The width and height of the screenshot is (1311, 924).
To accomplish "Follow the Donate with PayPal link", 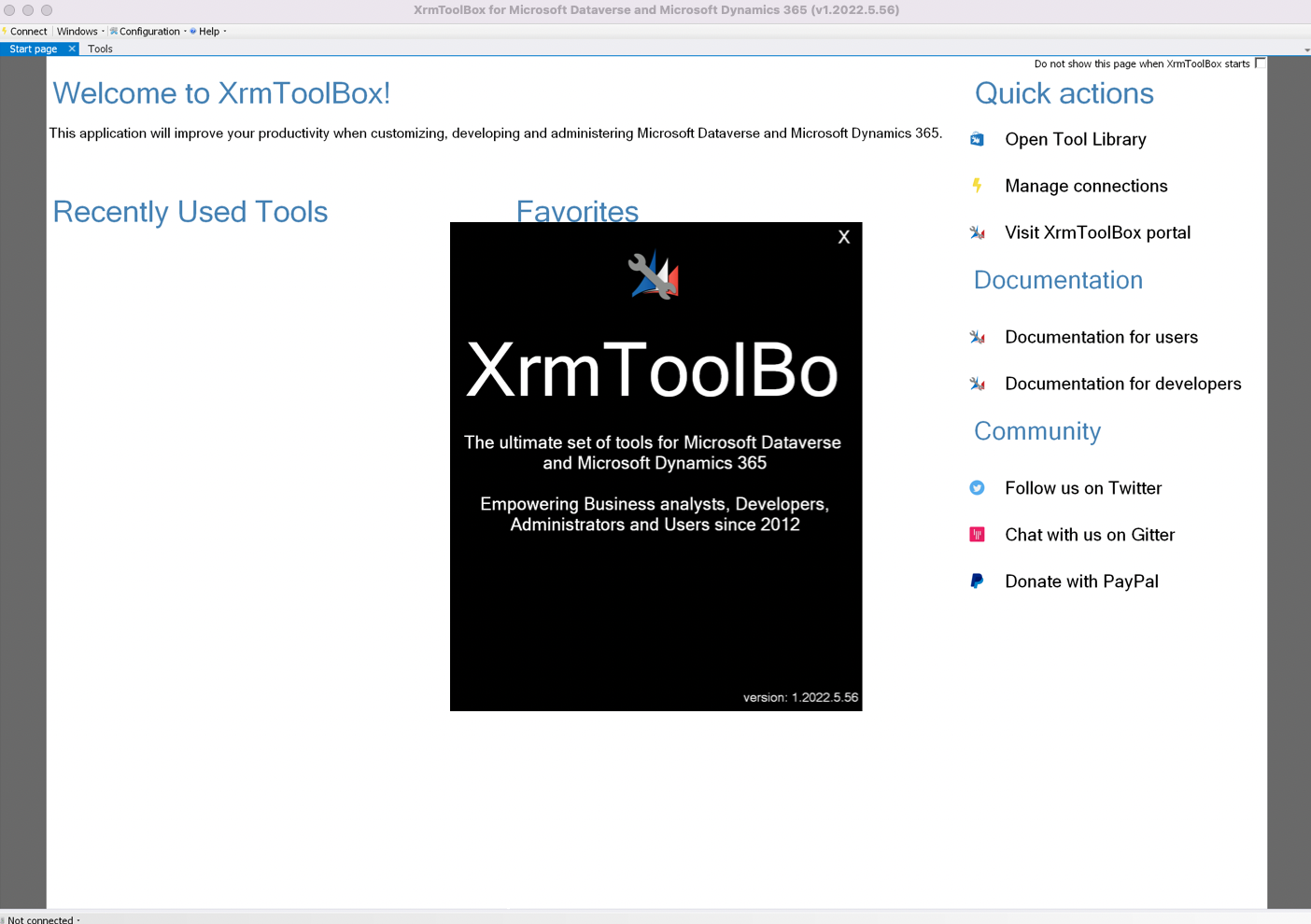I will point(1081,581).
